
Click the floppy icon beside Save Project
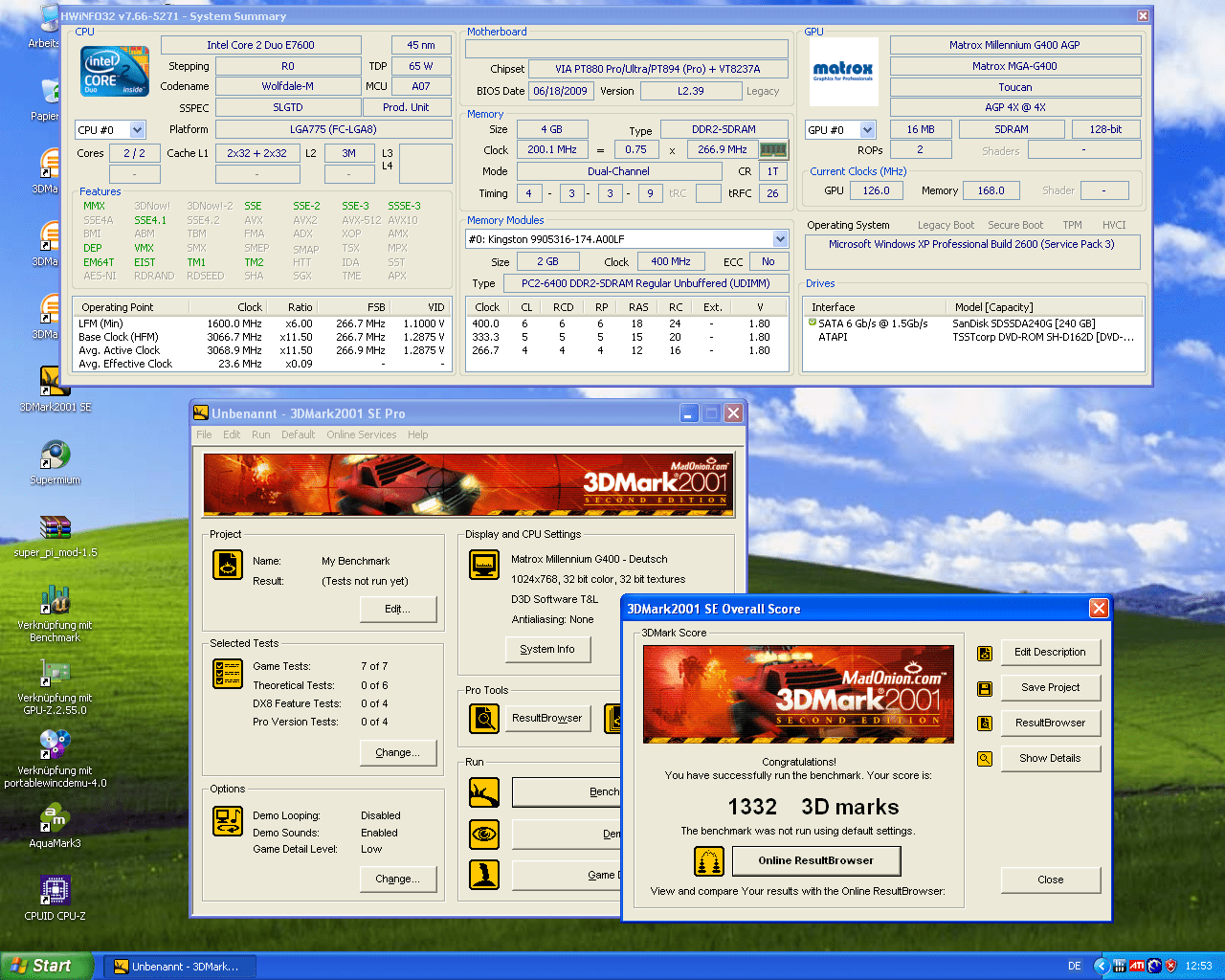985,688
